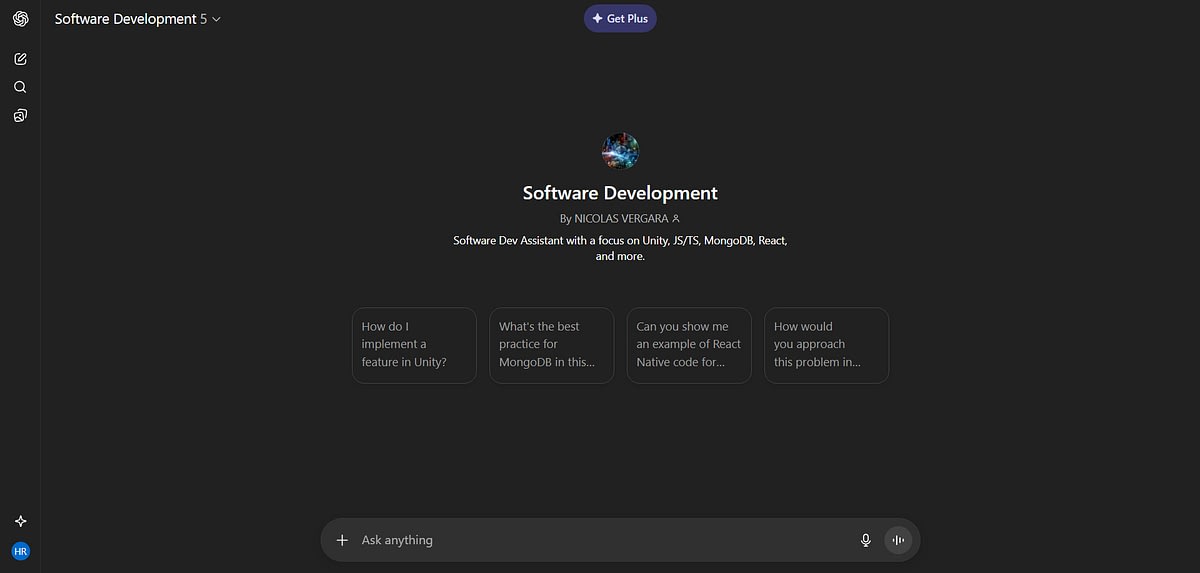Start a new chat with the pencil icon

tap(20, 59)
